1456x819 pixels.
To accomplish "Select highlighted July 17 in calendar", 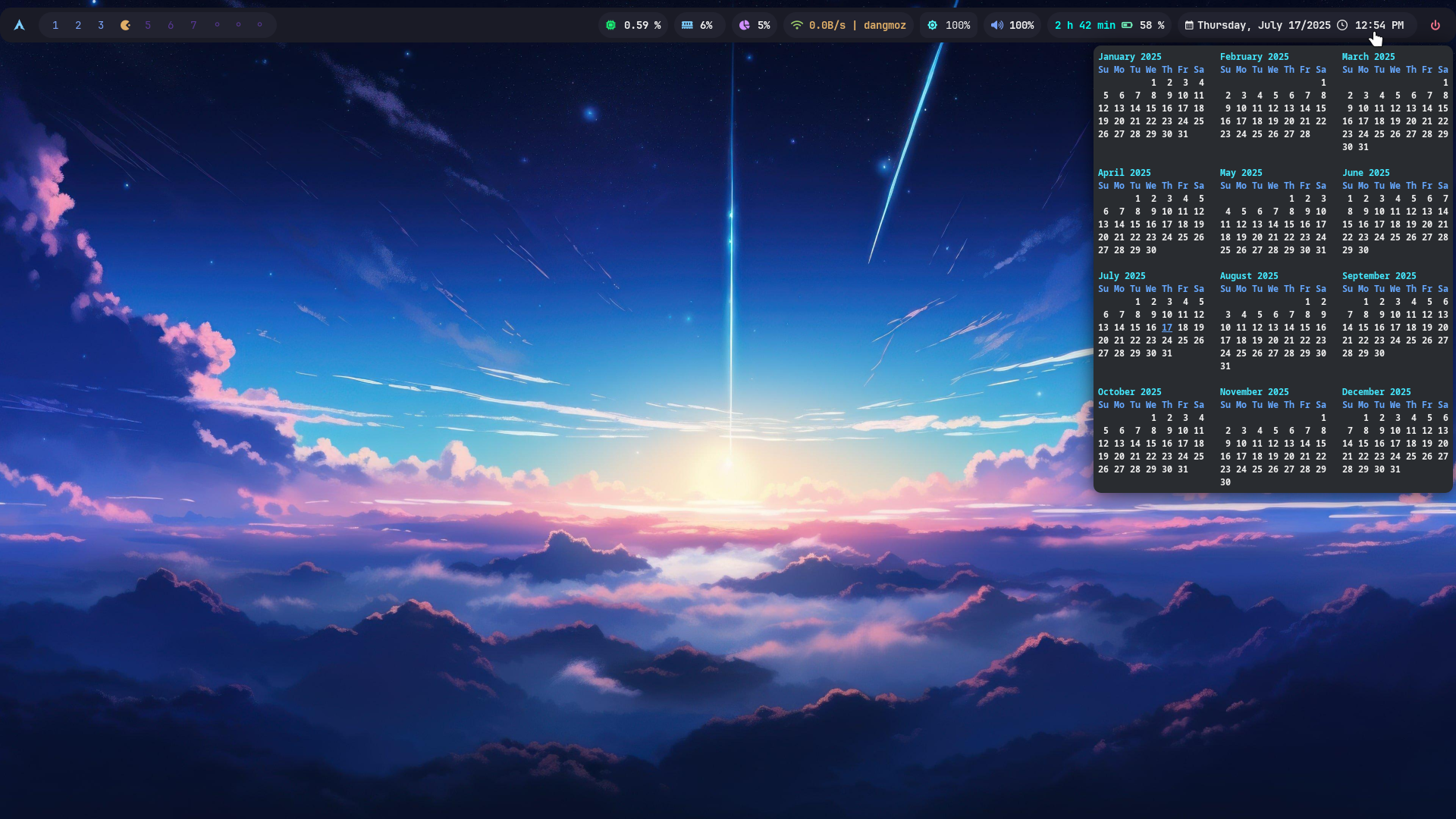I will pyautogui.click(x=1166, y=328).
